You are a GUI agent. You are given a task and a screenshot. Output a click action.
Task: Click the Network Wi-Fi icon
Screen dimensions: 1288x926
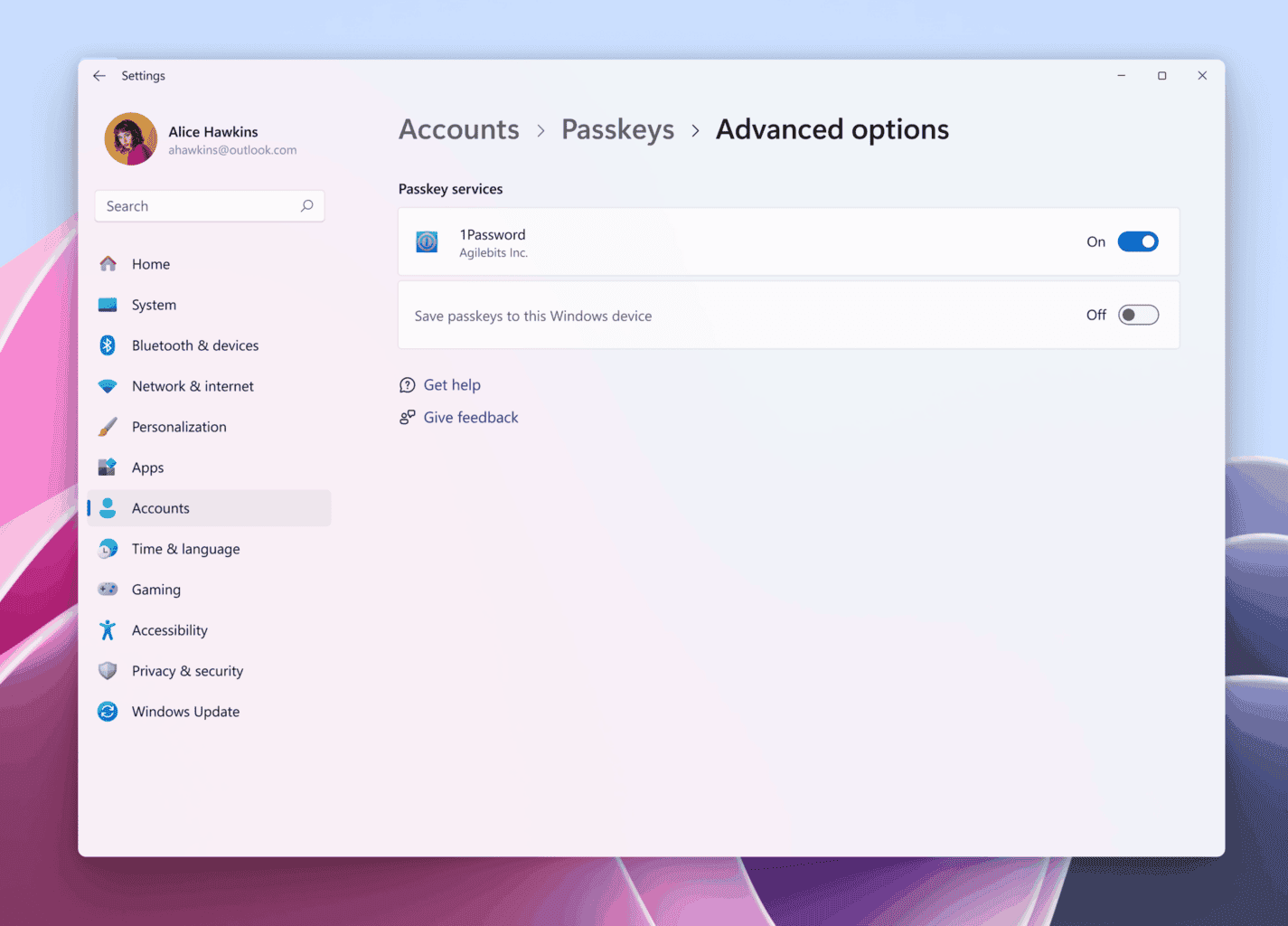pos(108,386)
